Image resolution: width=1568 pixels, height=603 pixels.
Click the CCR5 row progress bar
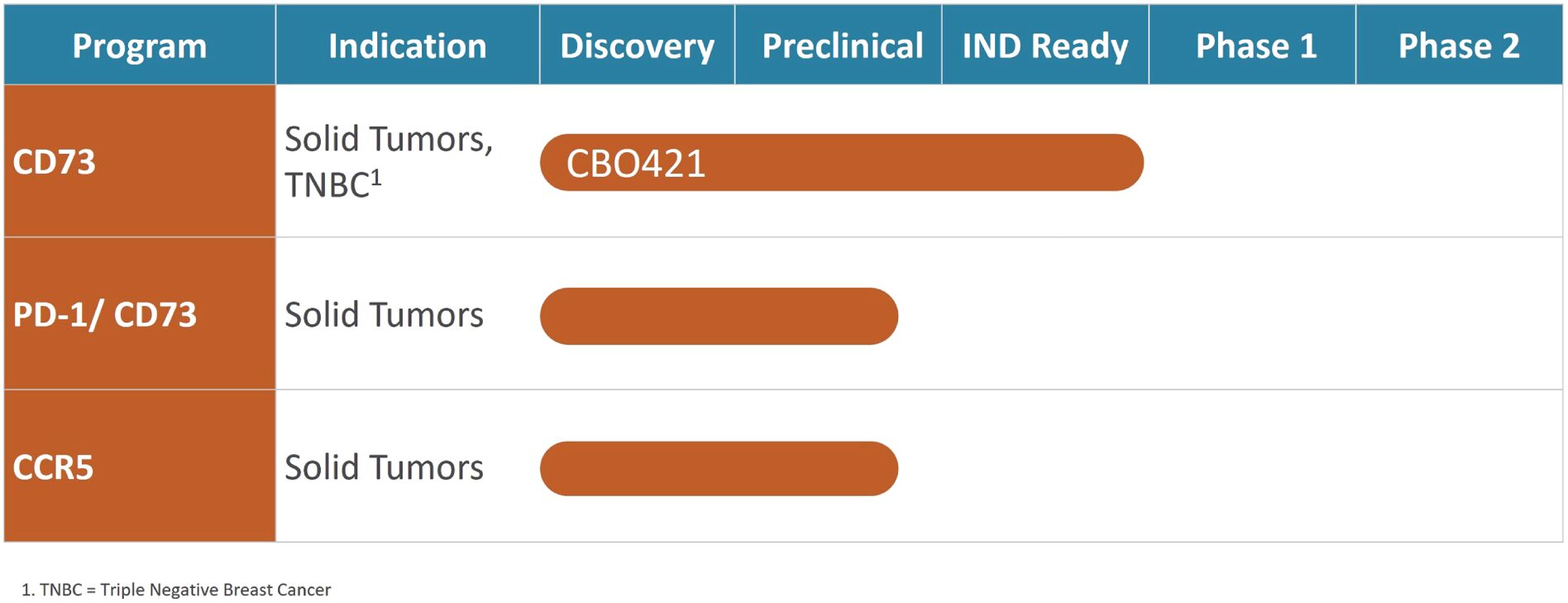point(719,469)
